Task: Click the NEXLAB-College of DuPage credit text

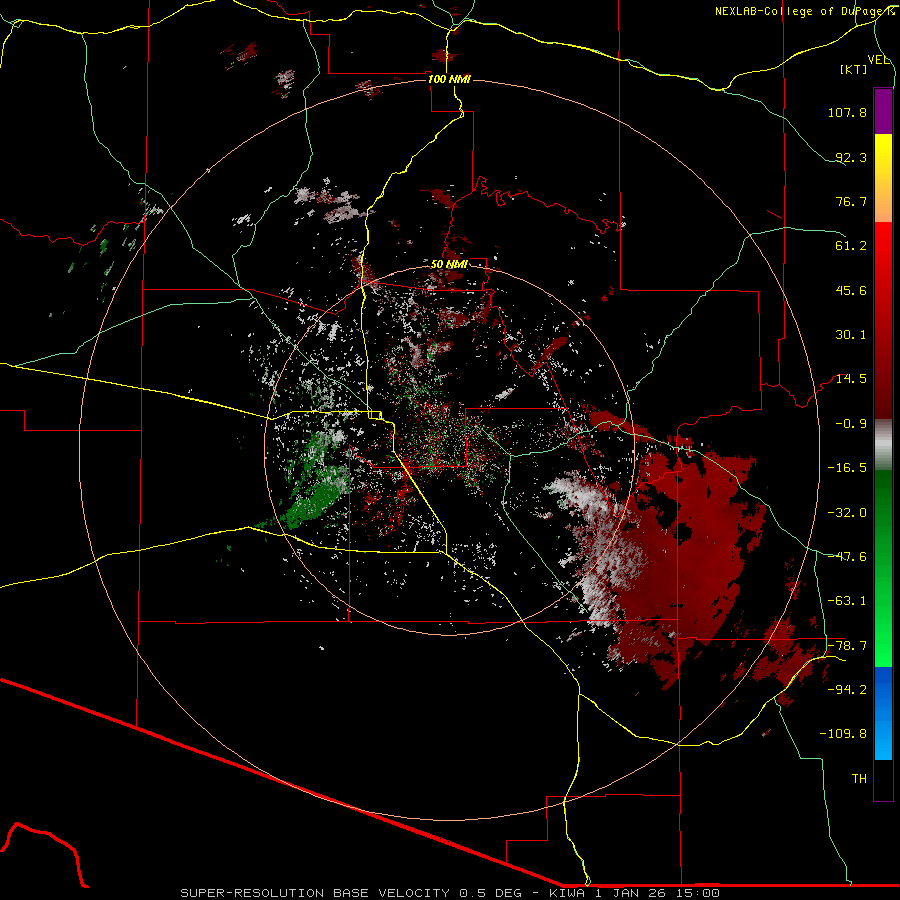Action: (804, 11)
